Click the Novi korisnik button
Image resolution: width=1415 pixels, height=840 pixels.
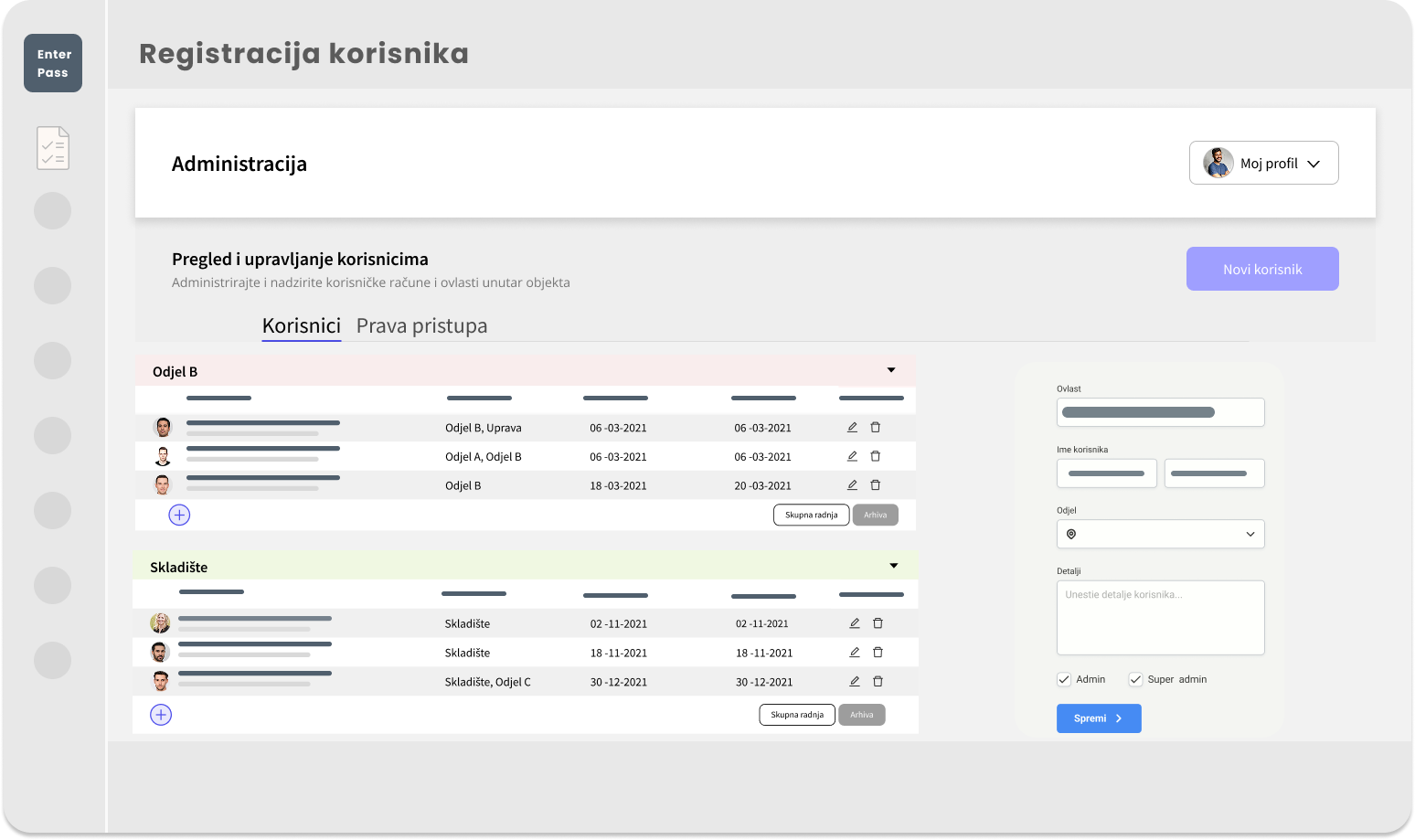coord(1262,269)
